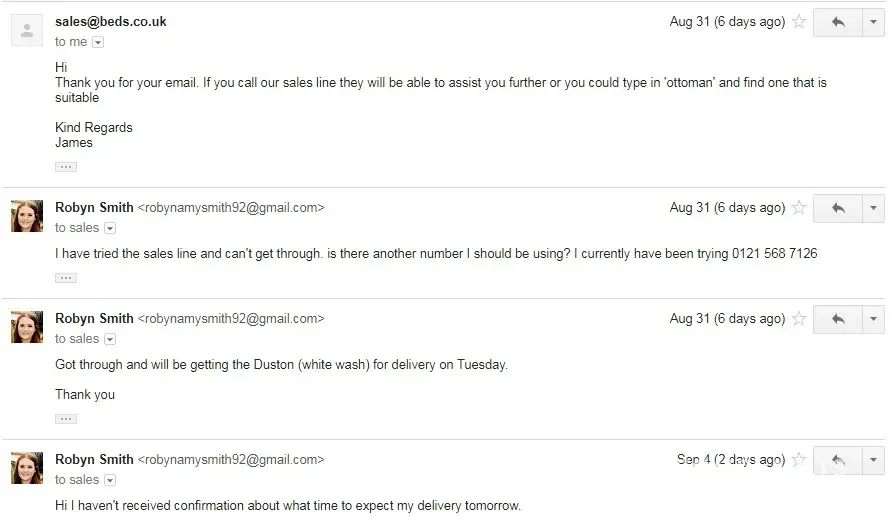
Task: Expand recipient details on the Sep 4 message
Action: point(110,480)
